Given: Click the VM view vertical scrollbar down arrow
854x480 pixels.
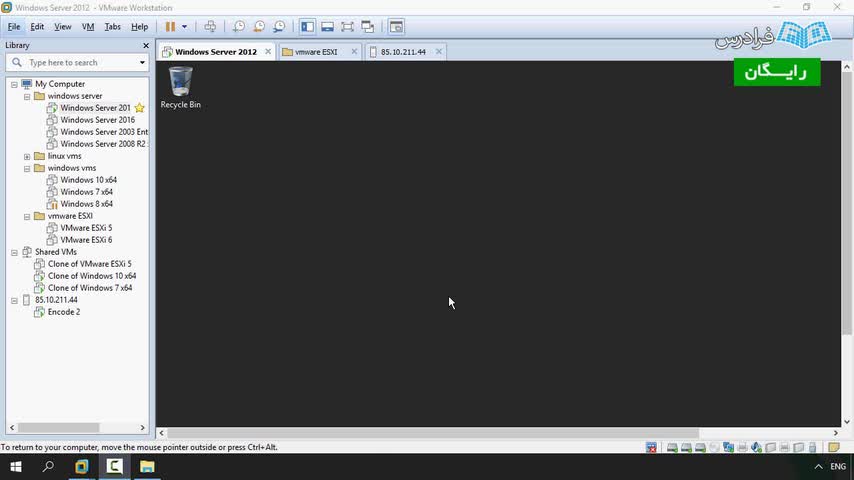Looking at the screenshot, I should [847, 422].
